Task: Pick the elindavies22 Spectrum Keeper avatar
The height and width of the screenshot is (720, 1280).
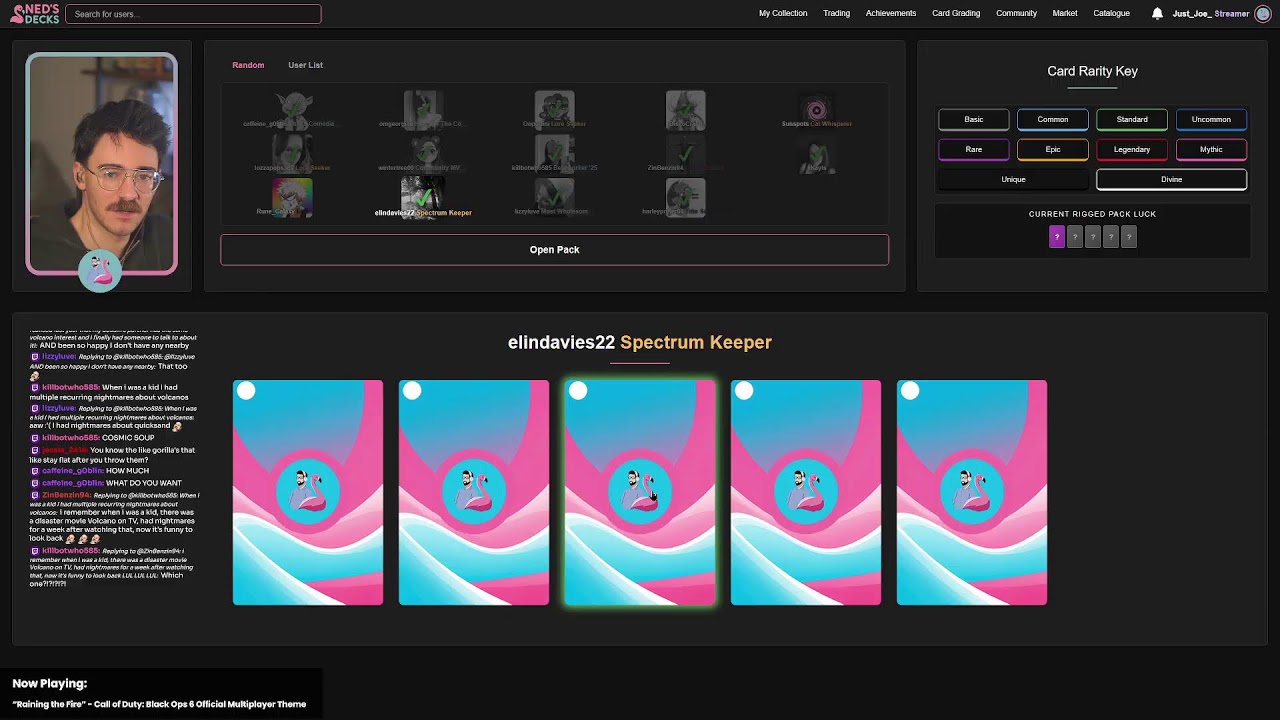Action: (423, 196)
